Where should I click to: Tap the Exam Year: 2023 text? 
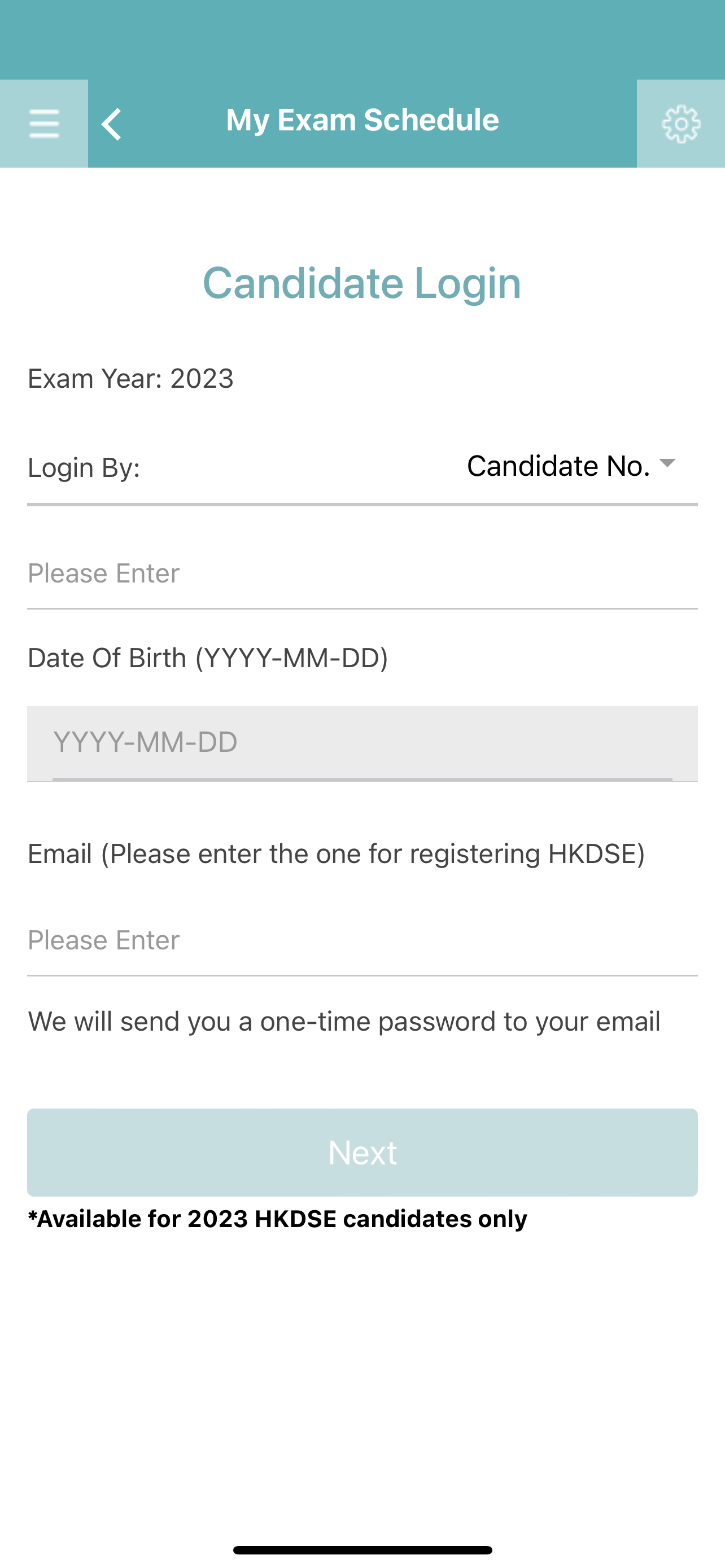click(x=131, y=379)
